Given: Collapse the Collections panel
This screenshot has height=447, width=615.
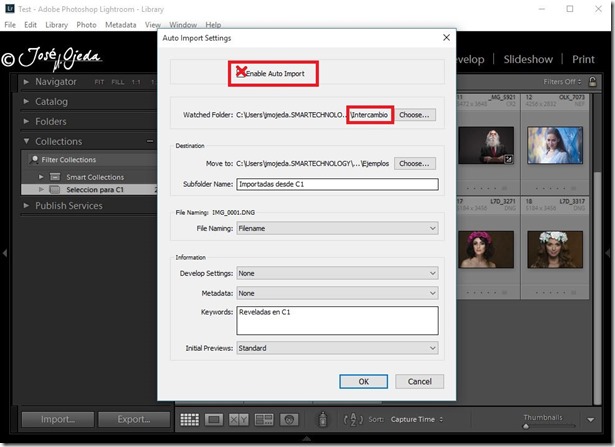Looking at the screenshot, I should tap(26, 141).
